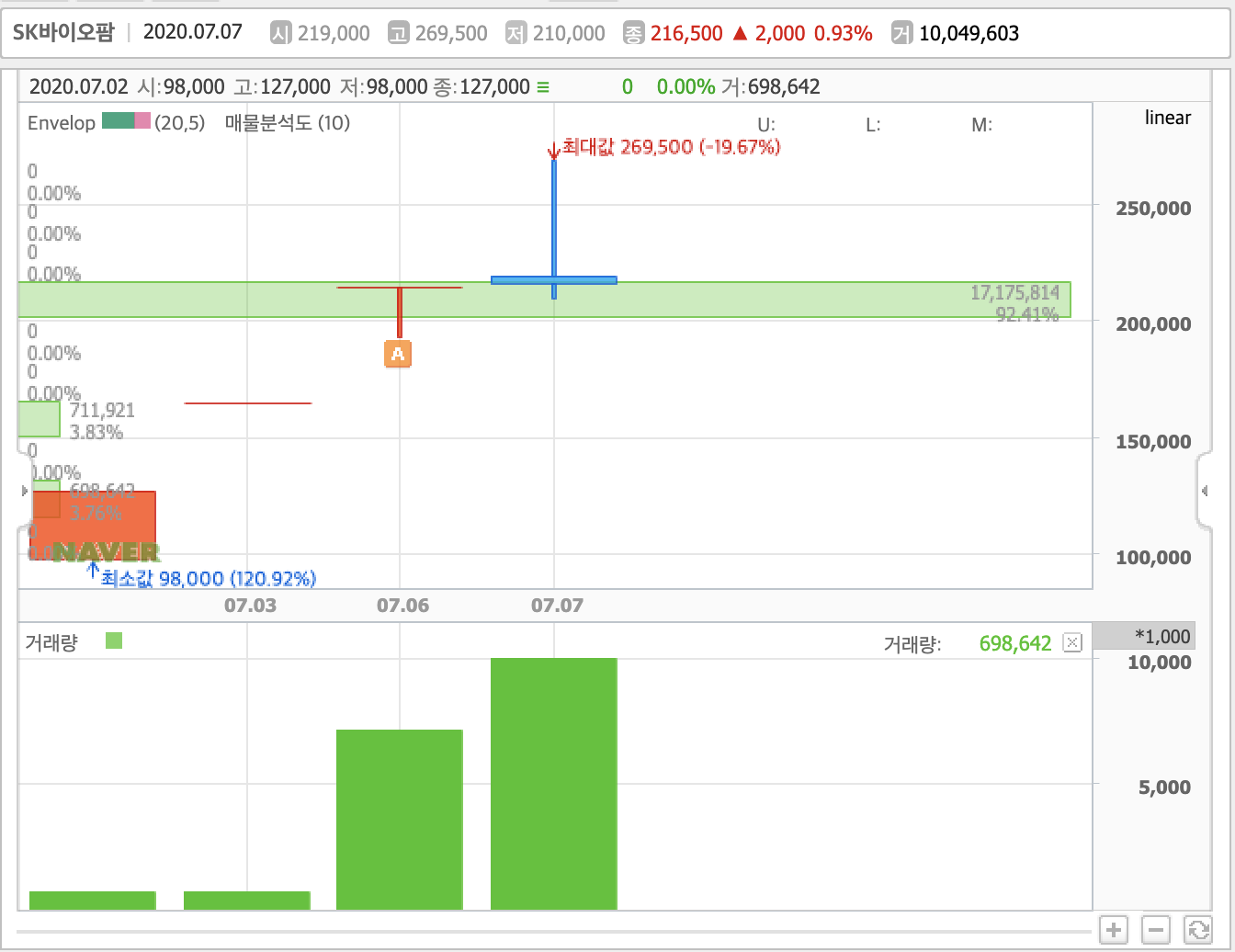1235x952 pixels.
Task: Click the horizontal scrollbar below the chart
Action: pos(554,932)
